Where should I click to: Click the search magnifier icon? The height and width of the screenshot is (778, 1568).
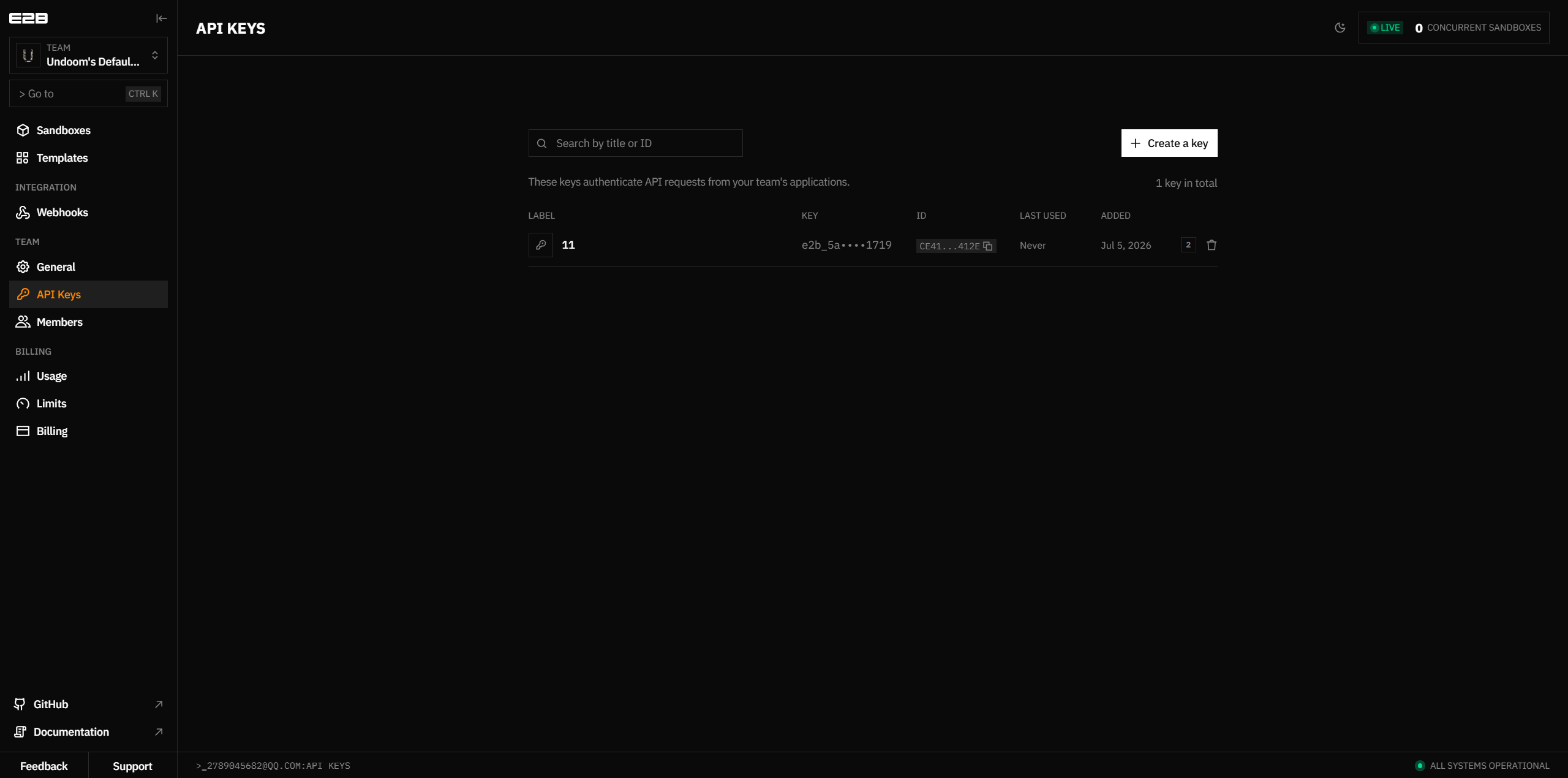[x=541, y=143]
